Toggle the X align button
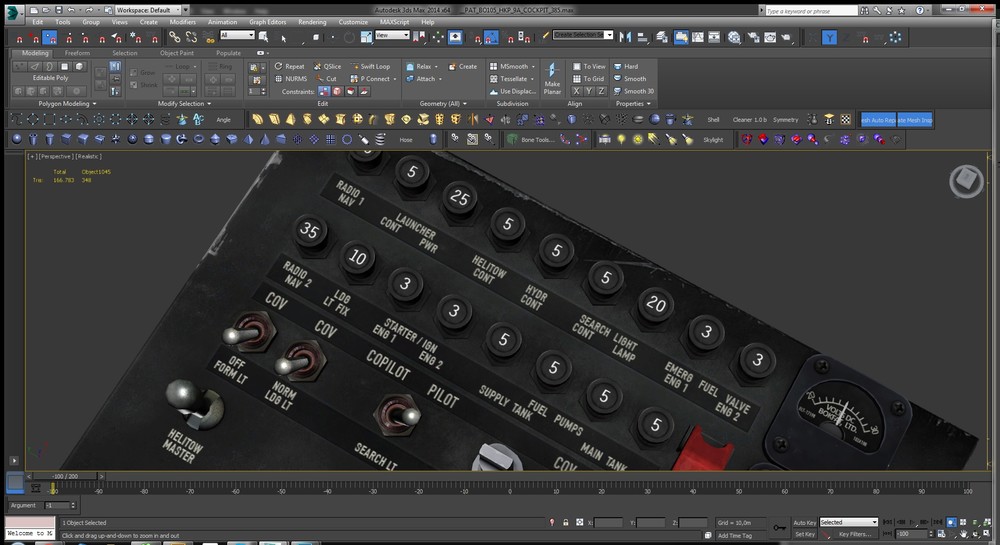The height and width of the screenshot is (545, 1000). click(576, 91)
